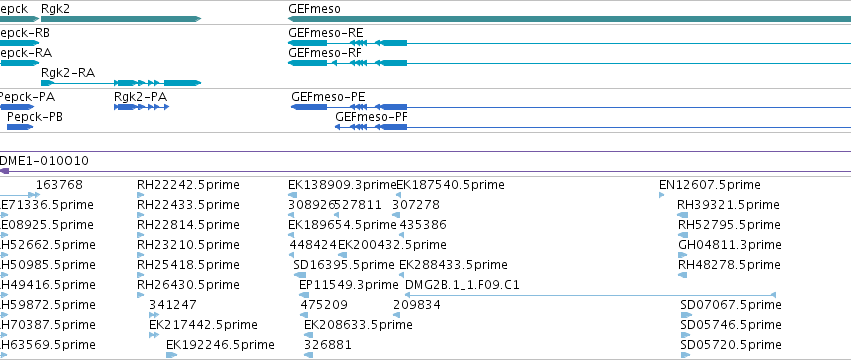Click the GEFmeso-PE protein glyph

[571, 107]
